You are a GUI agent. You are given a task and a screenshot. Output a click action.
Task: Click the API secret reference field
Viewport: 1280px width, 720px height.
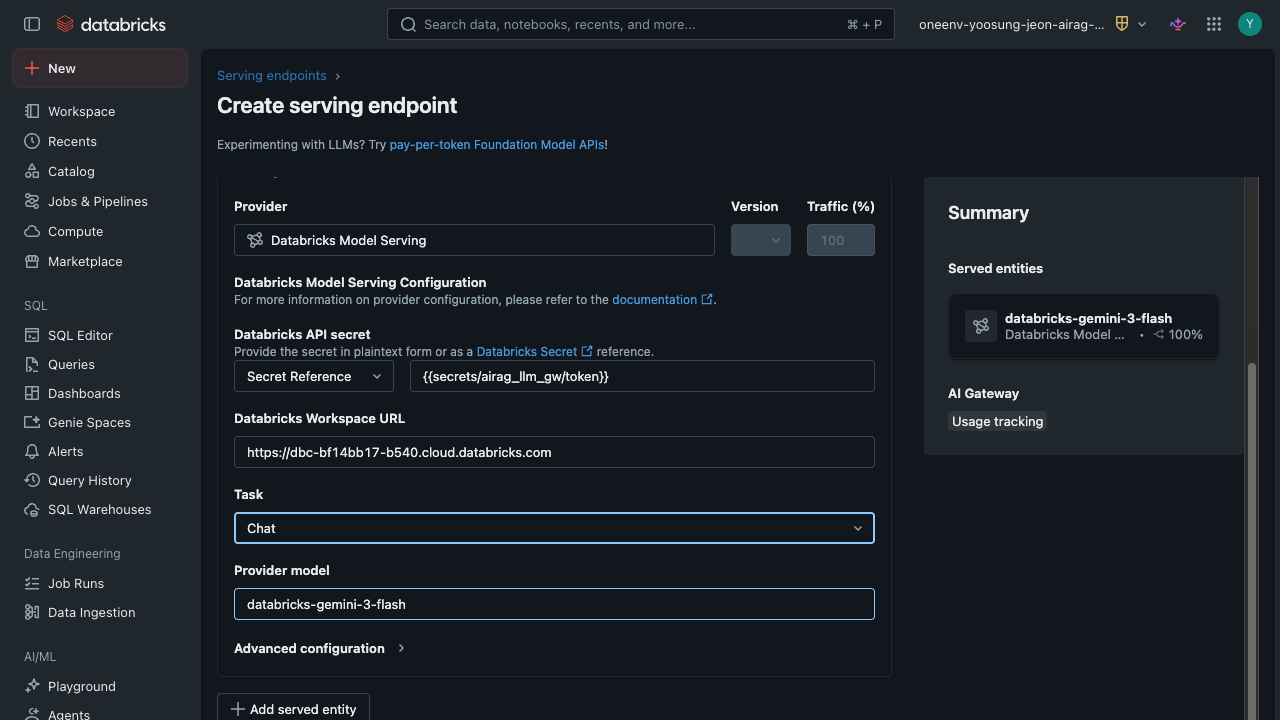tap(642, 376)
